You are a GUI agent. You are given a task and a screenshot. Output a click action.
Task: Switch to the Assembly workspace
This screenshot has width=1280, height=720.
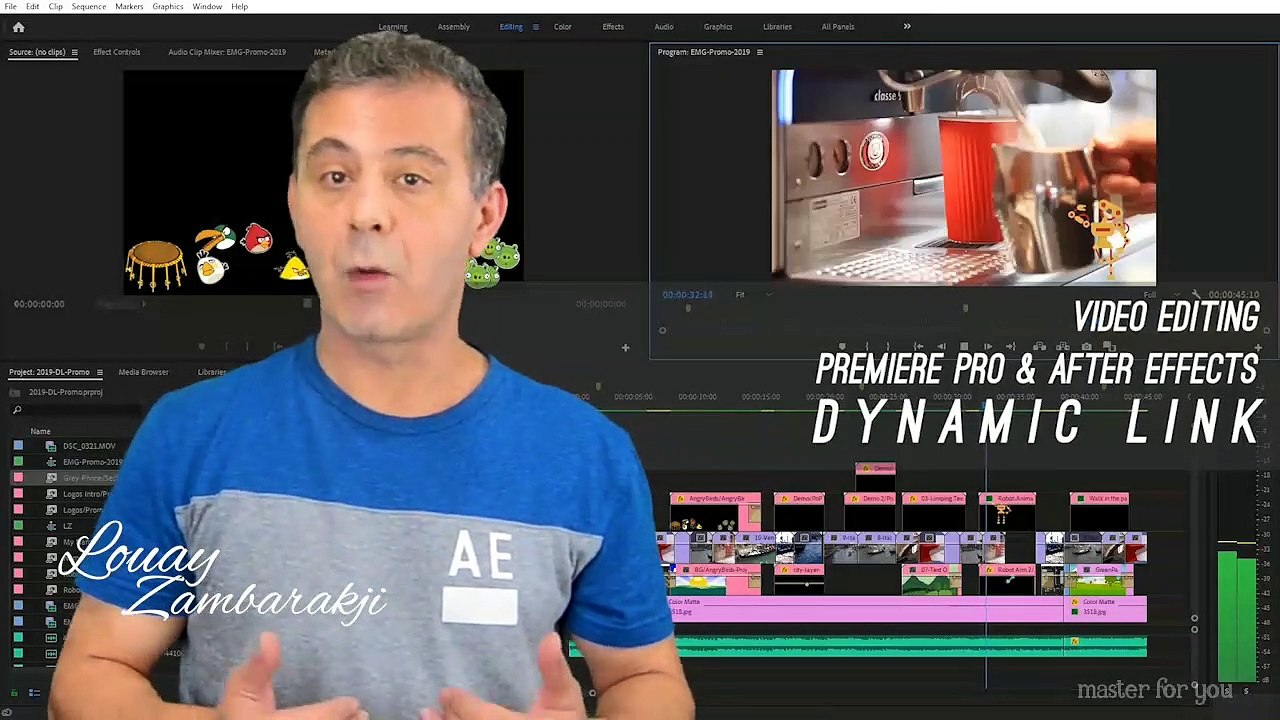click(453, 27)
